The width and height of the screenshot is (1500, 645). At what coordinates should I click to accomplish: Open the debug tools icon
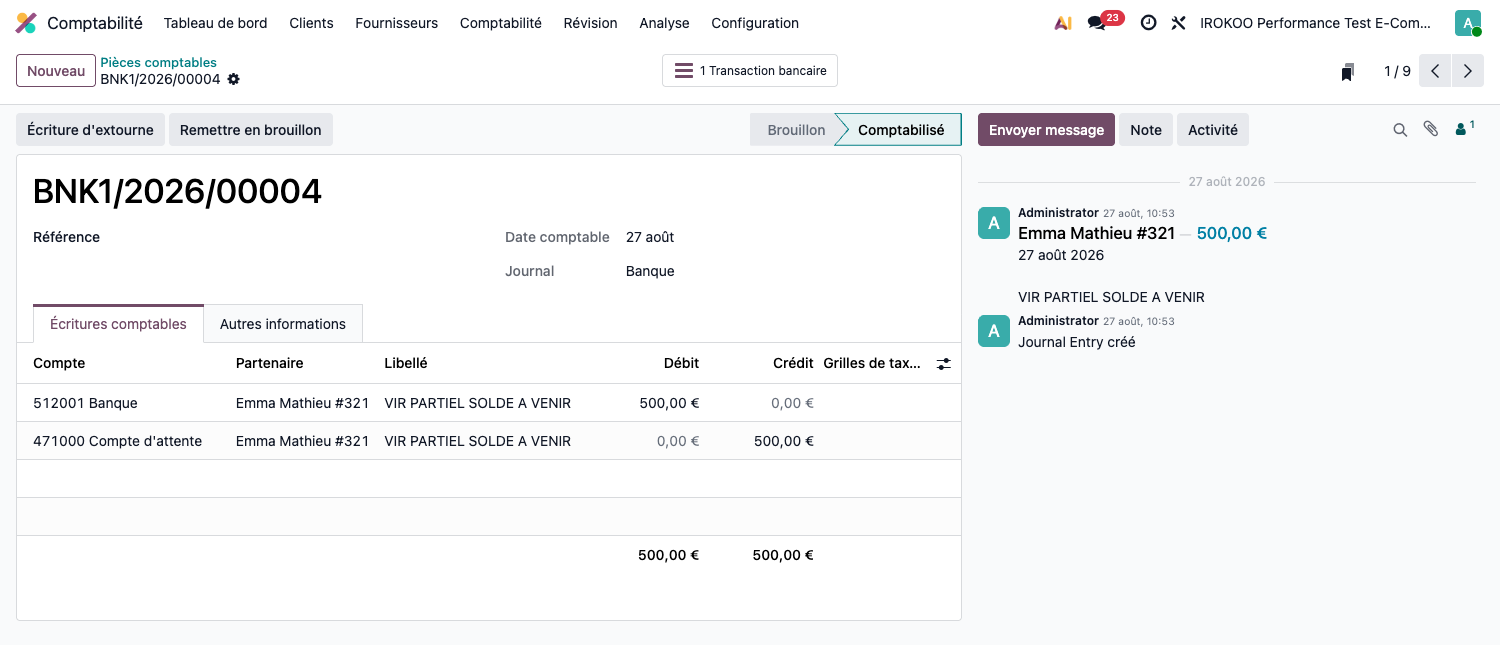(x=1178, y=23)
